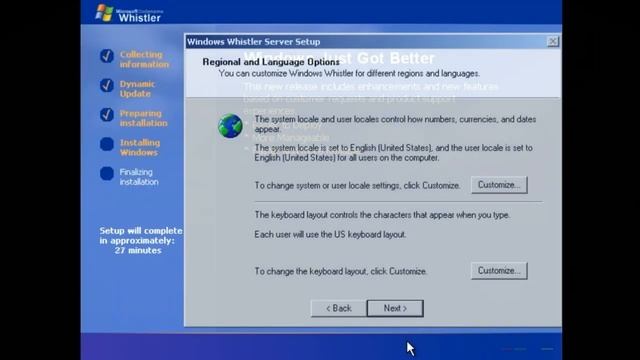Click the Dynamic Update checkmark icon
The width and height of the screenshot is (640, 360).
click(107, 85)
